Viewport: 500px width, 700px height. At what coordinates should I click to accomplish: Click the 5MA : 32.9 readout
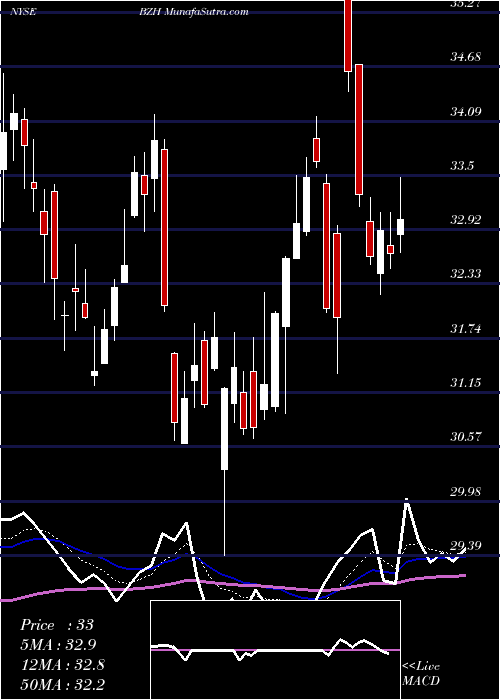coord(58,645)
